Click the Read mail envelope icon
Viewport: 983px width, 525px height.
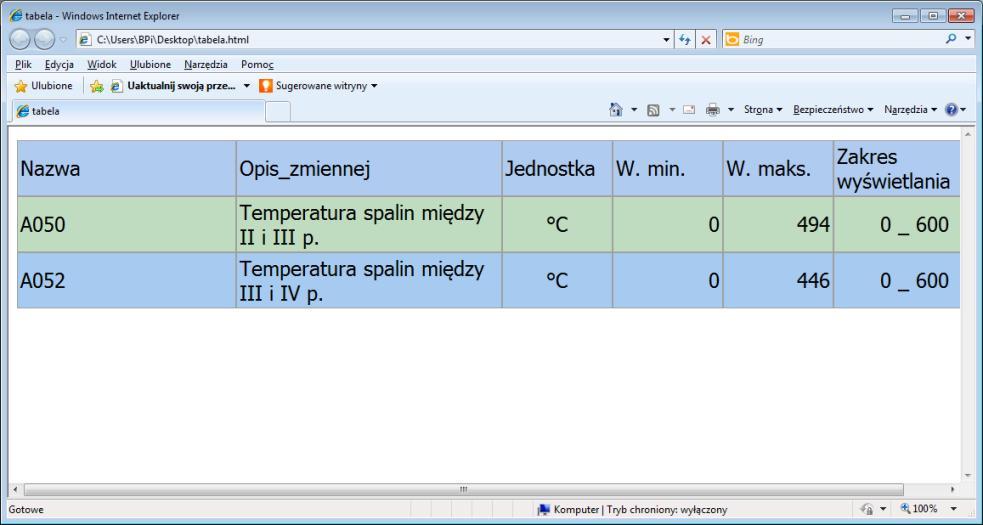coord(689,110)
